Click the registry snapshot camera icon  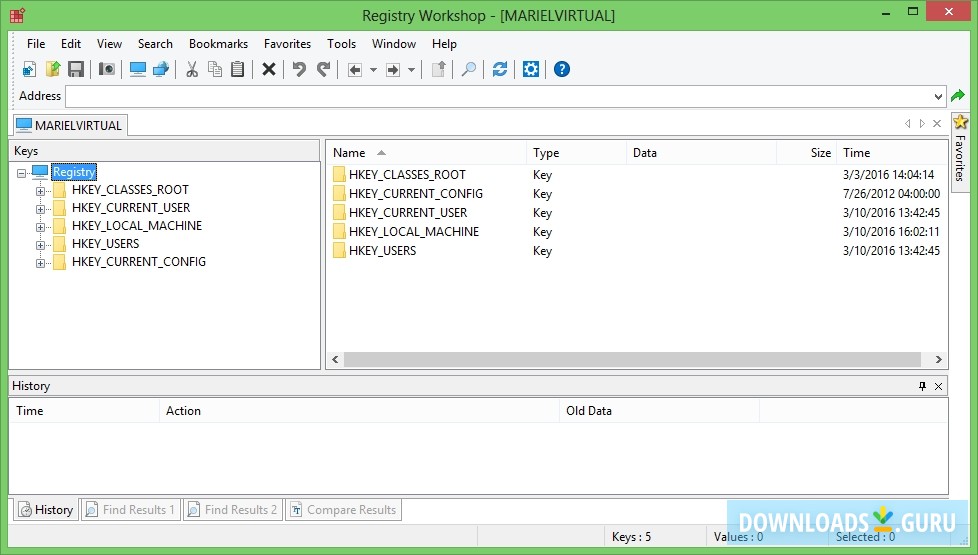(x=107, y=69)
